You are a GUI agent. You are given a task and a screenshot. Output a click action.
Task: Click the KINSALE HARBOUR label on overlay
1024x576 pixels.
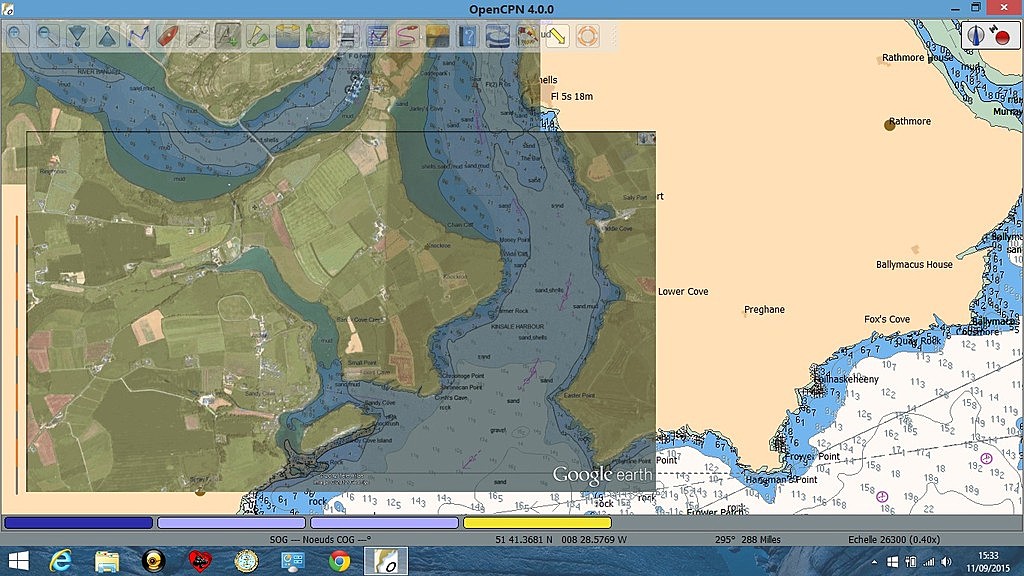(518, 327)
